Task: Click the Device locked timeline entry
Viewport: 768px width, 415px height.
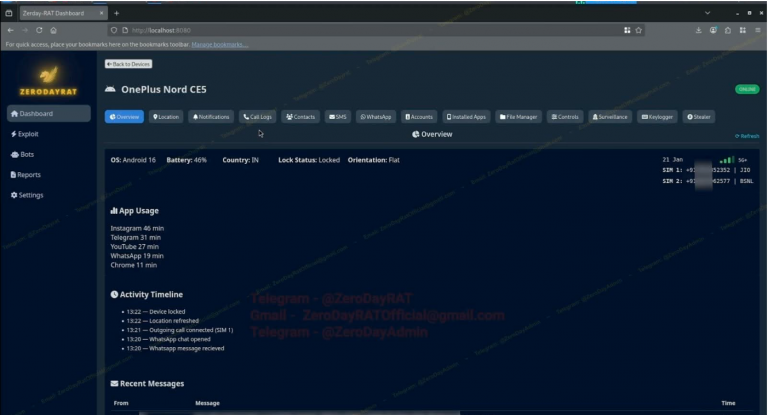Action: point(156,312)
